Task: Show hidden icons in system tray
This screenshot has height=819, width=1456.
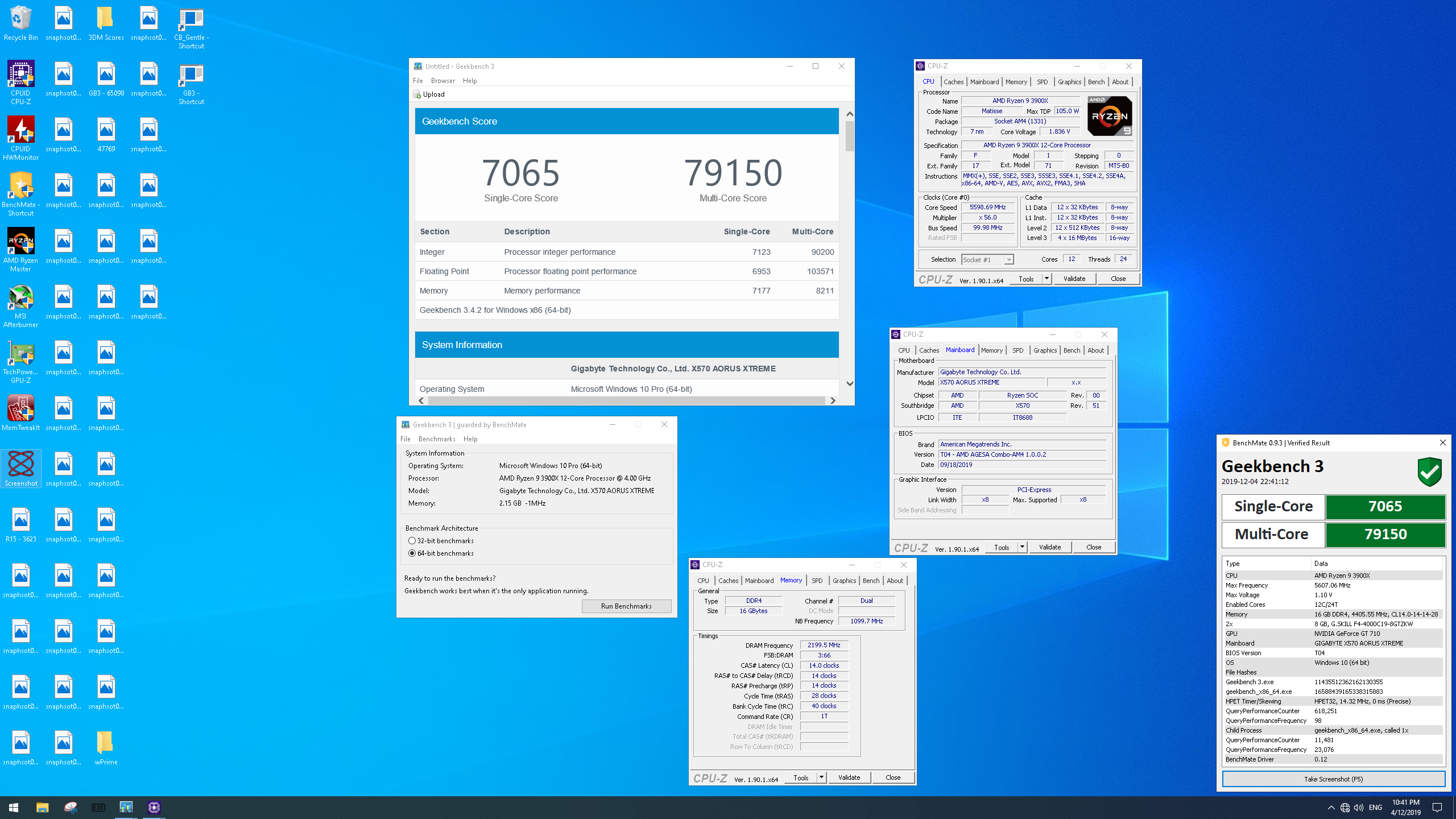Action: (1331, 808)
